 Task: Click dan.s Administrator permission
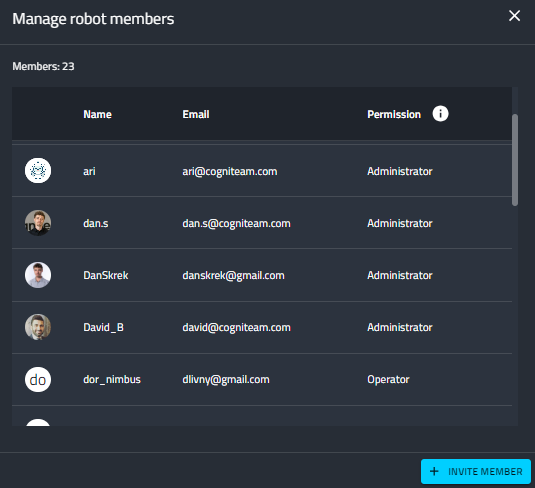(400, 224)
